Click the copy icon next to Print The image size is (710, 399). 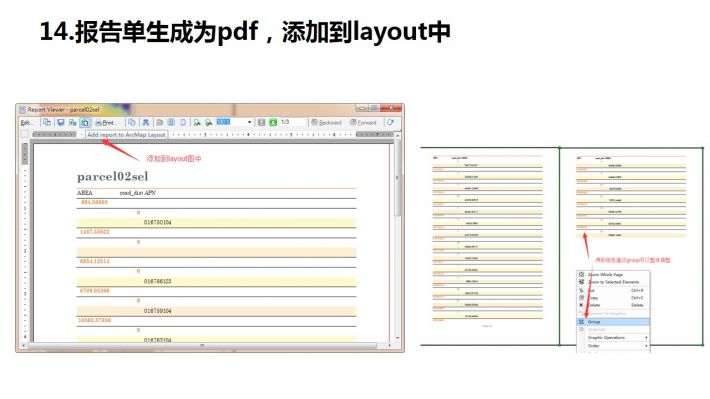(131, 123)
